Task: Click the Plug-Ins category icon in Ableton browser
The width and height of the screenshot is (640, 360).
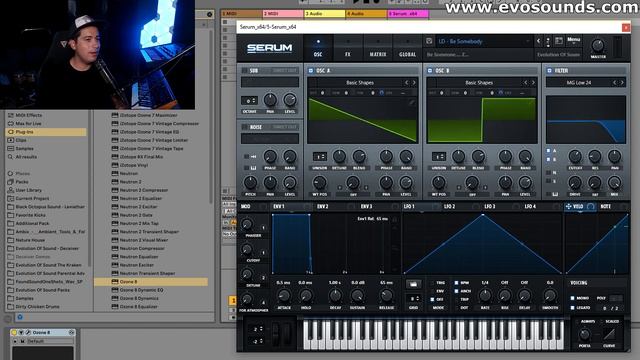Action: point(11,132)
